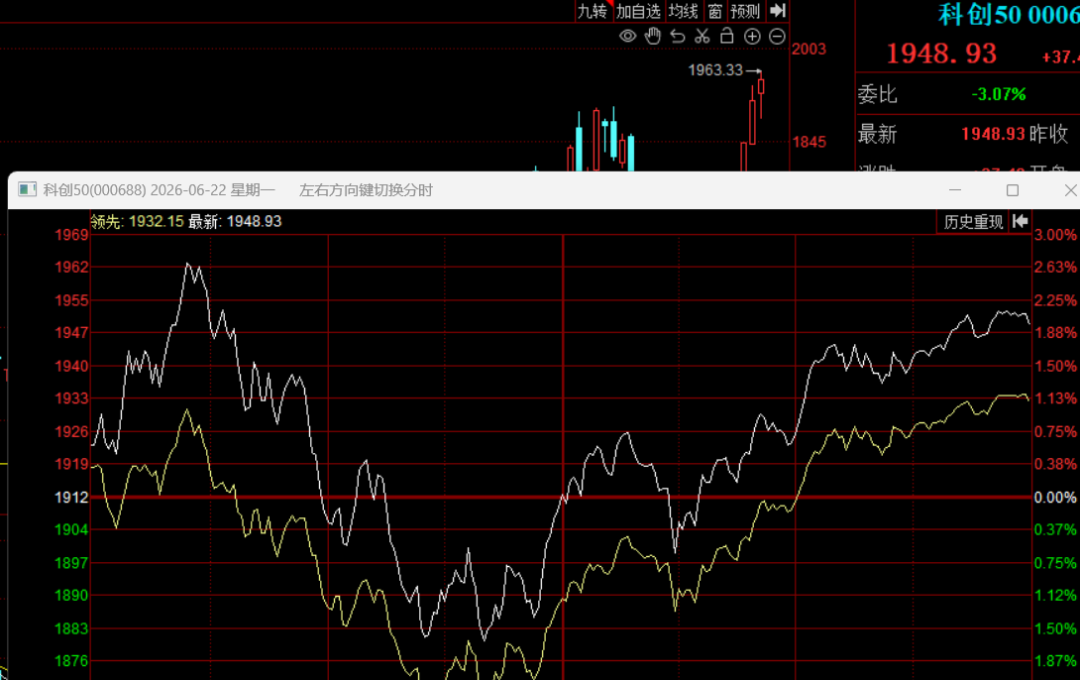Click the 1.88% percent axis label
Viewport: 1080px width, 680px height.
click(1055, 333)
